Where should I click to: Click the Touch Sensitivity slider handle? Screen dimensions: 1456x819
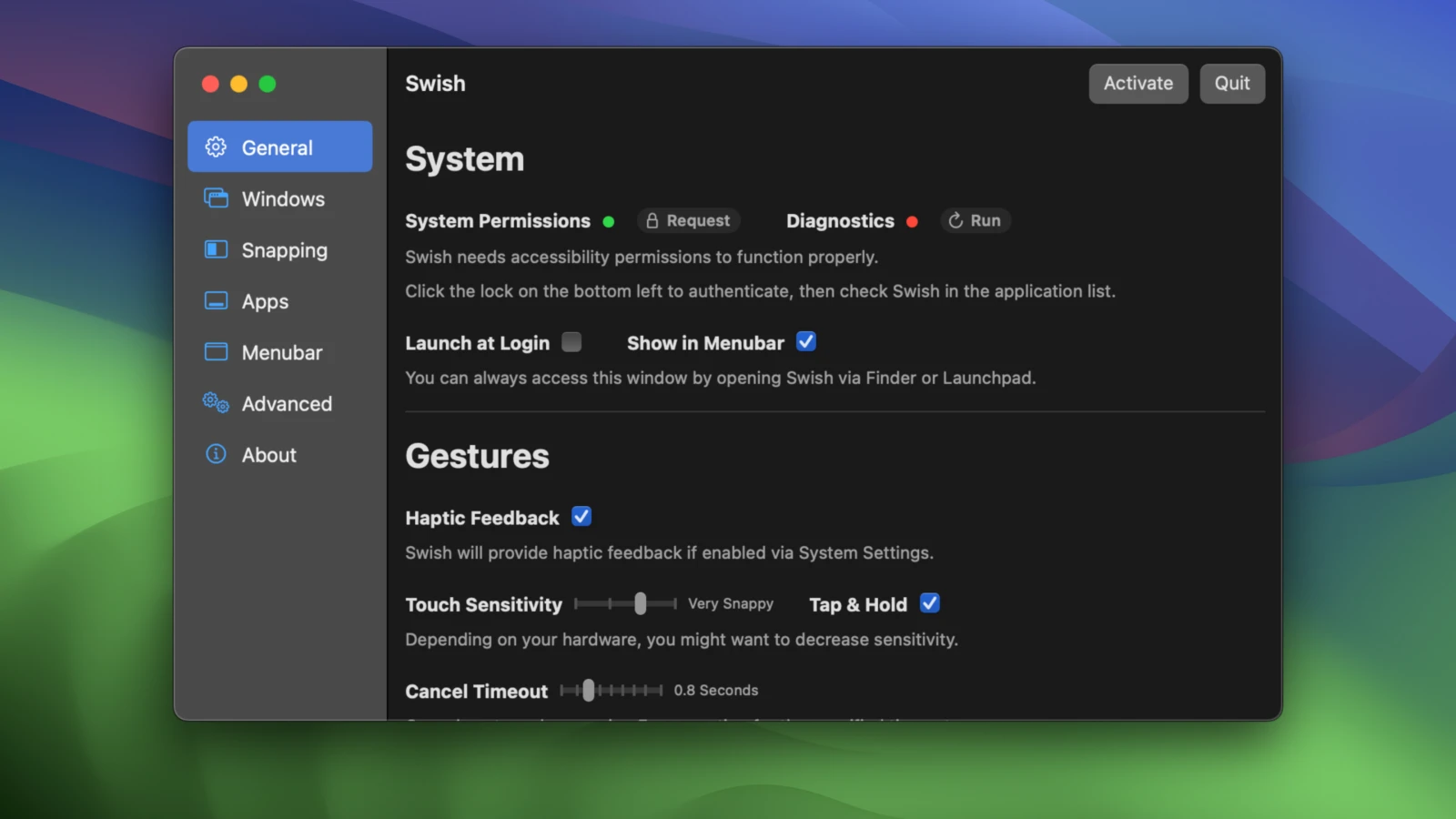(x=641, y=603)
